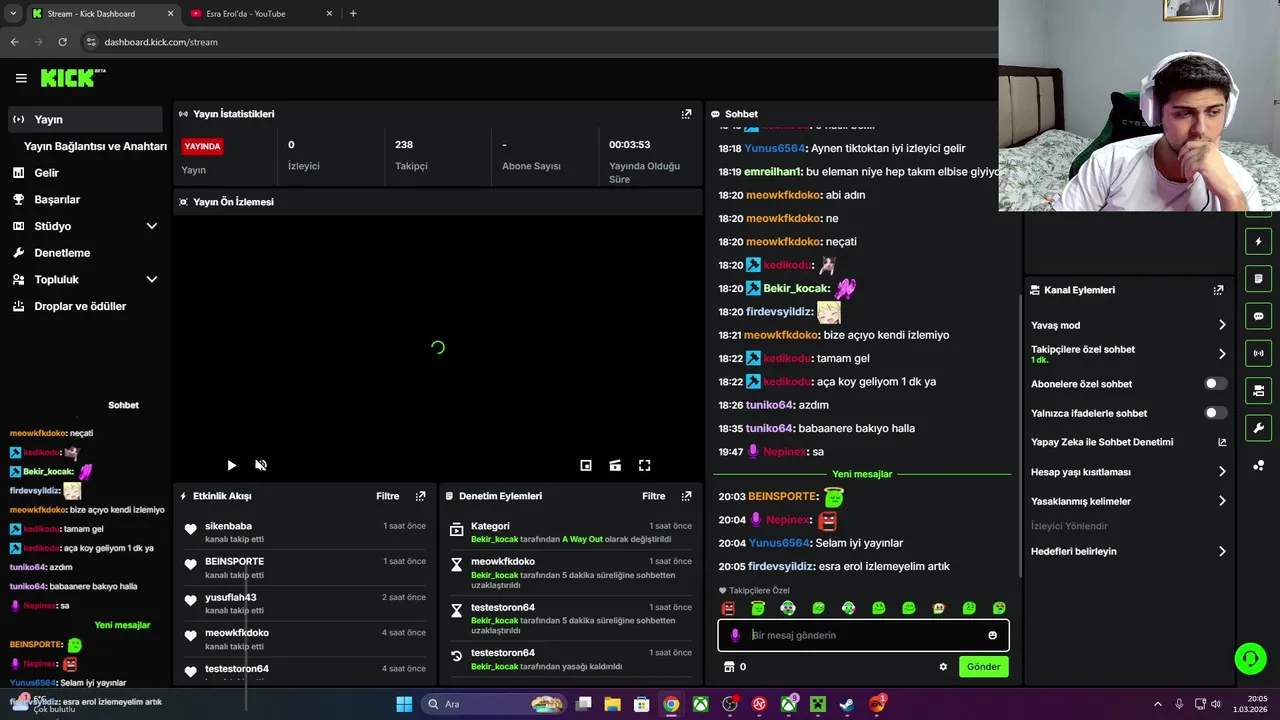Click Yeni mesajlar in main chat
Viewport: 1280px width, 720px height.
862,474
